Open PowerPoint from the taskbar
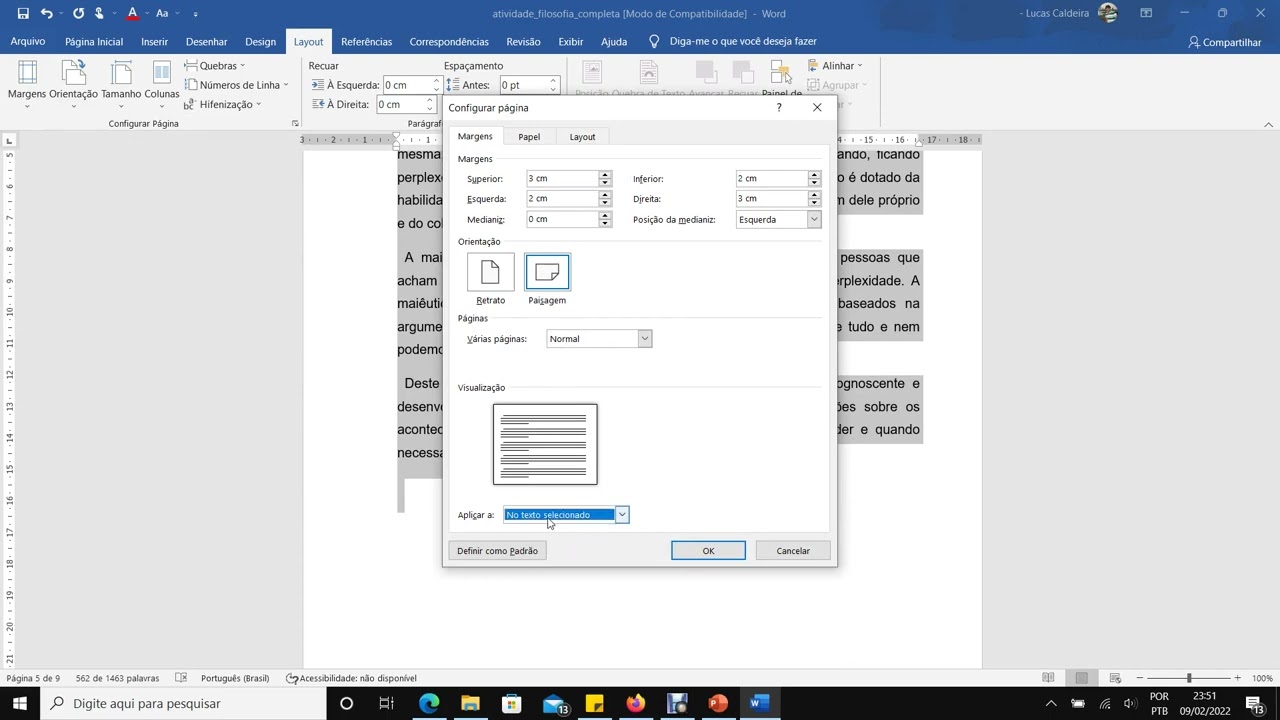This screenshot has width=1280, height=720. click(x=717, y=703)
